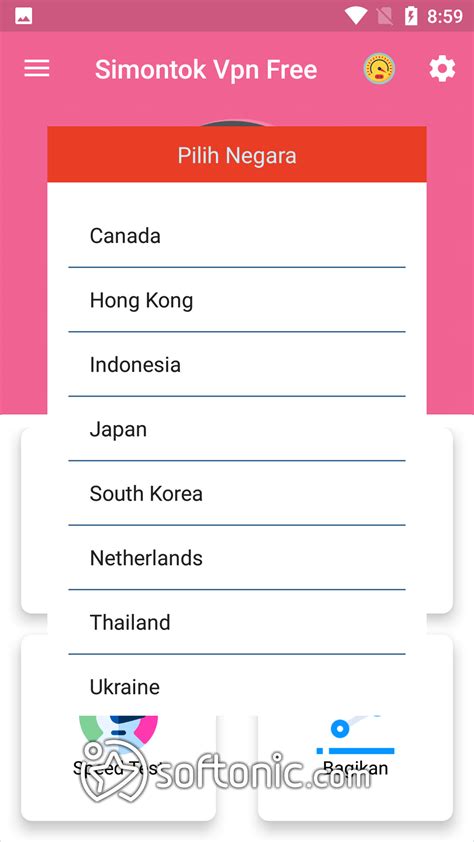
Task: Select Indonesia from the list
Action: 237,364
